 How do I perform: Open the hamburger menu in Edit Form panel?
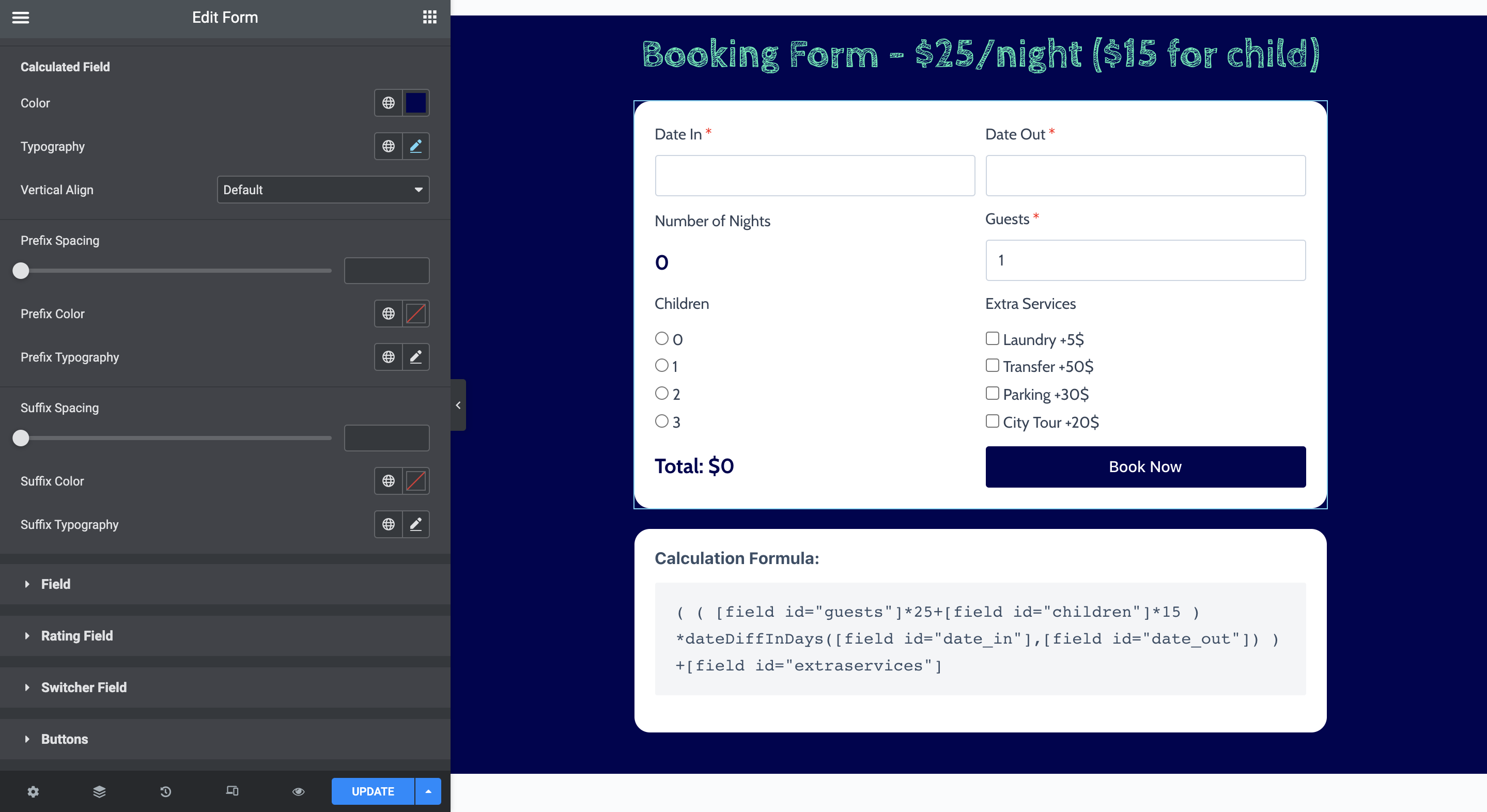(x=21, y=18)
